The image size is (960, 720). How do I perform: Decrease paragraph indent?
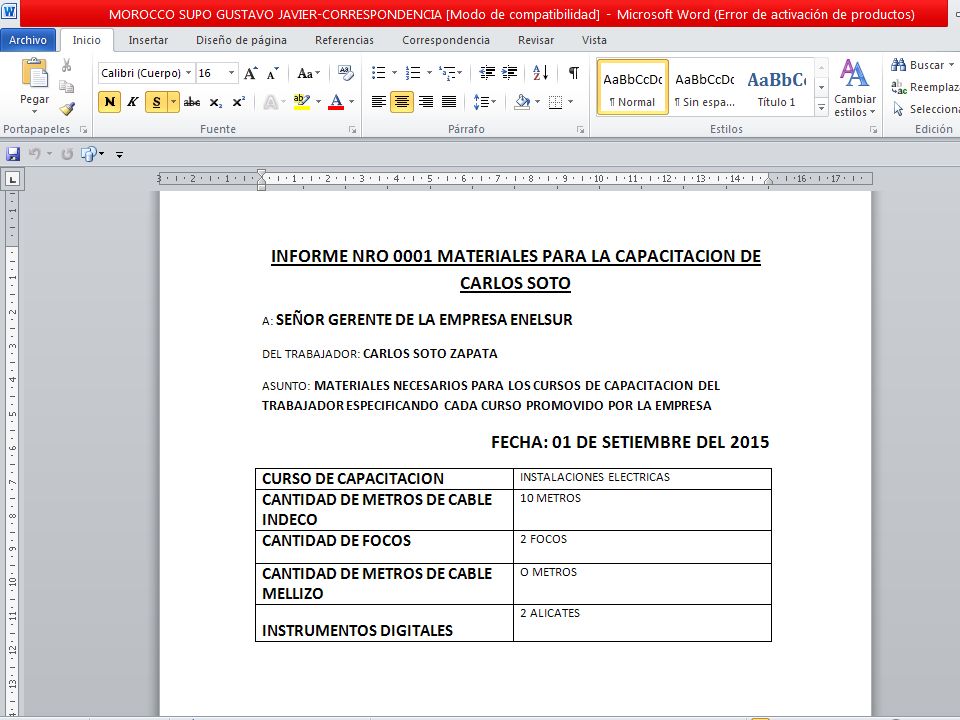[487, 73]
